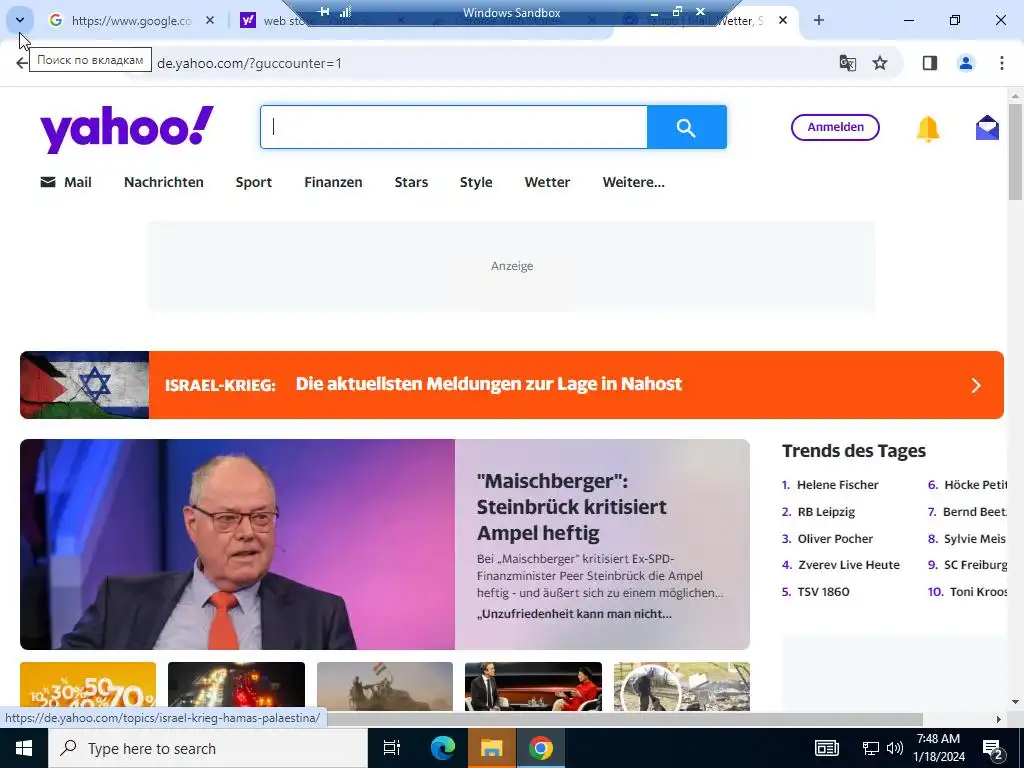Image resolution: width=1024 pixels, height=768 pixels.
Task: Open the Finanzen navigation item
Action: pos(333,182)
